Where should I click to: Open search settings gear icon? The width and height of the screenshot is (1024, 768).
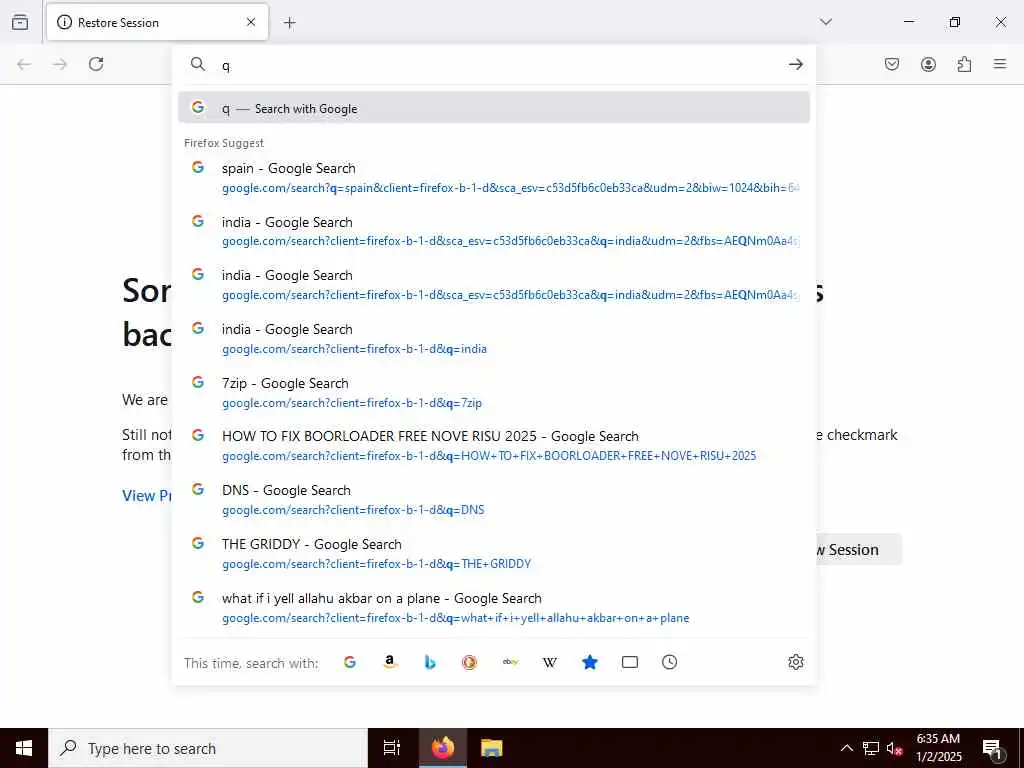tap(795, 662)
